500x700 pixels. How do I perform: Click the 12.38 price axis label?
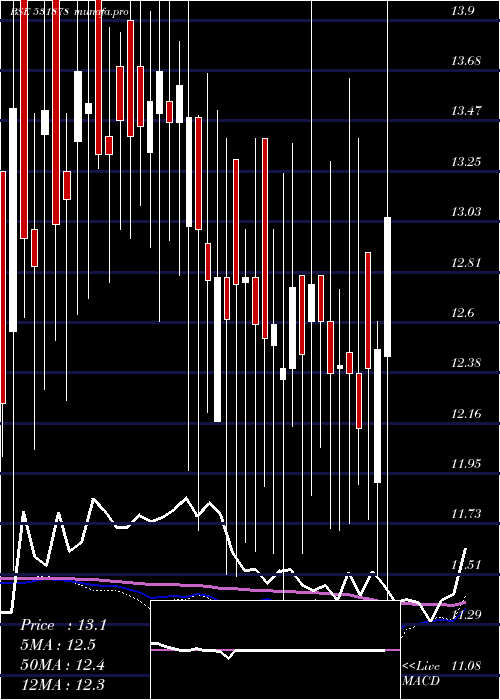[x=466, y=363]
